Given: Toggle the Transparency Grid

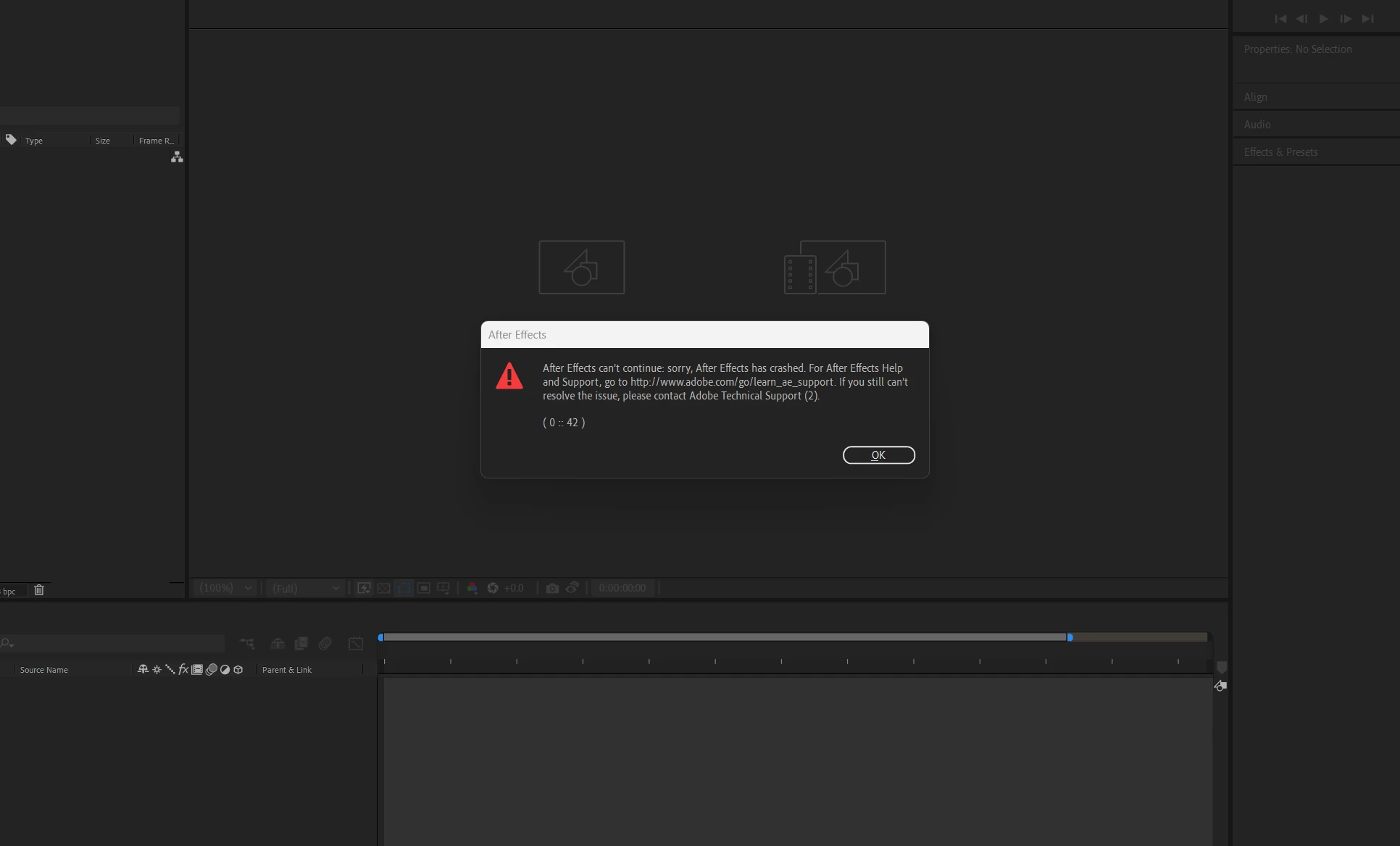Looking at the screenshot, I should pyautogui.click(x=384, y=588).
